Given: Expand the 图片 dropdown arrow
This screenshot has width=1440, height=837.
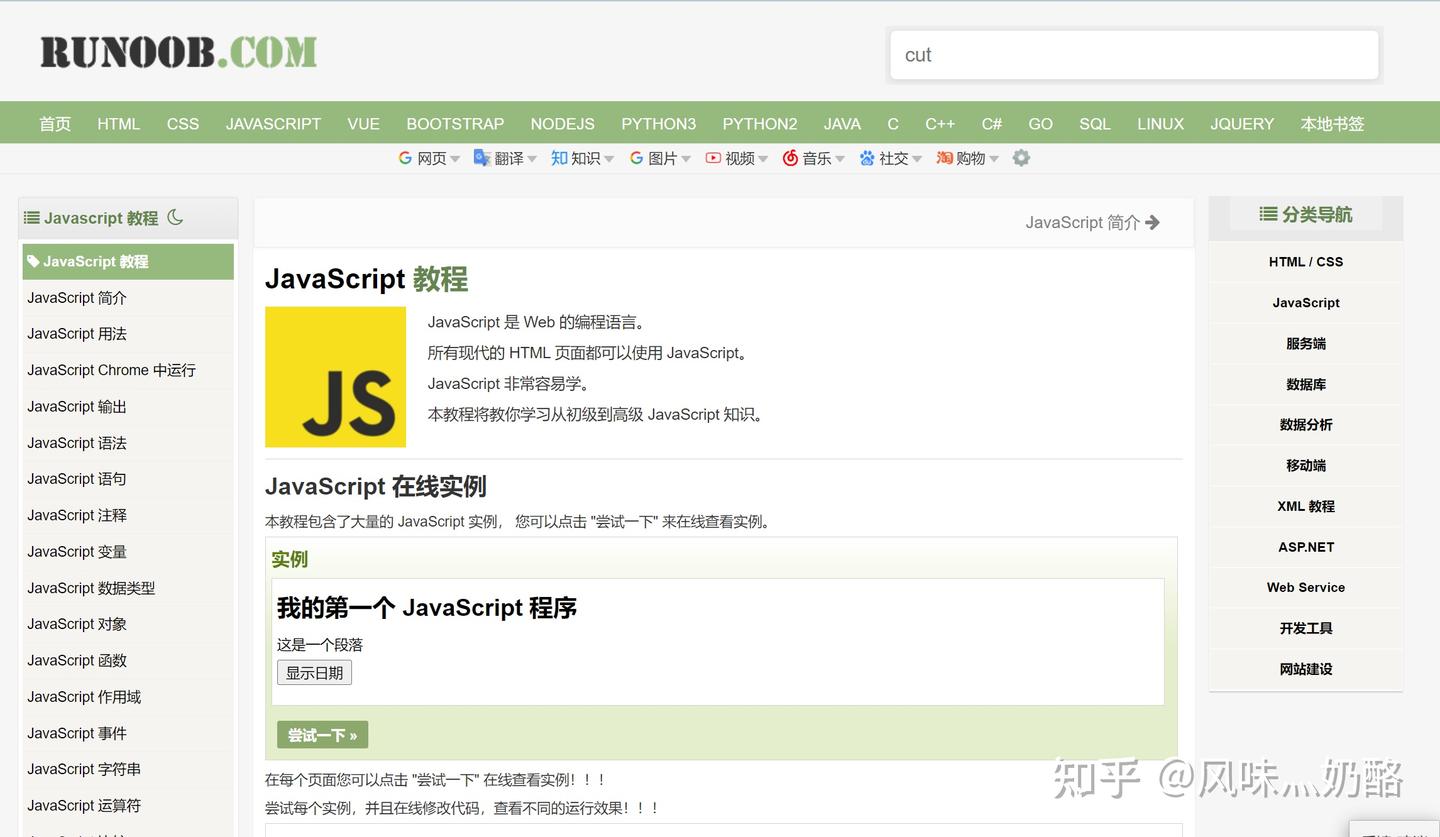Looking at the screenshot, I should coord(686,159).
